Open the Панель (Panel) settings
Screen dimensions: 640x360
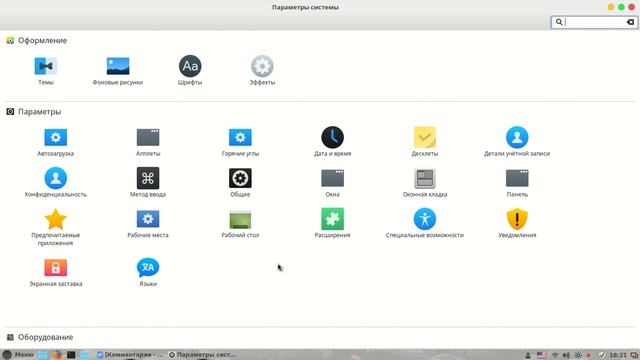(517, 183)
